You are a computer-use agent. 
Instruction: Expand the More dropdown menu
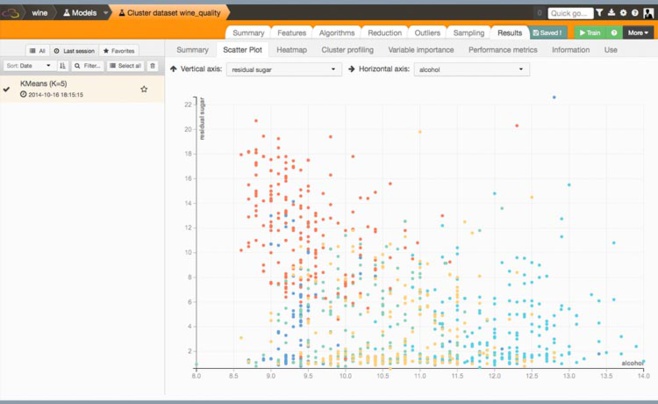pos(639,33)
